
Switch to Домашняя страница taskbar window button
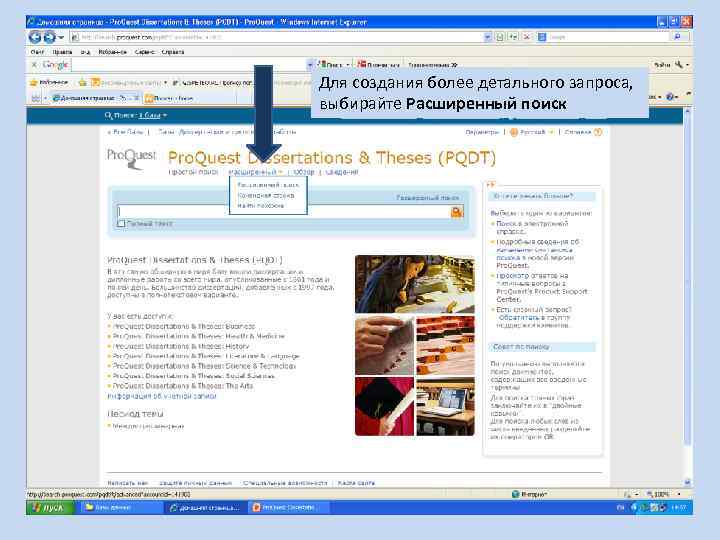point(205,508)
